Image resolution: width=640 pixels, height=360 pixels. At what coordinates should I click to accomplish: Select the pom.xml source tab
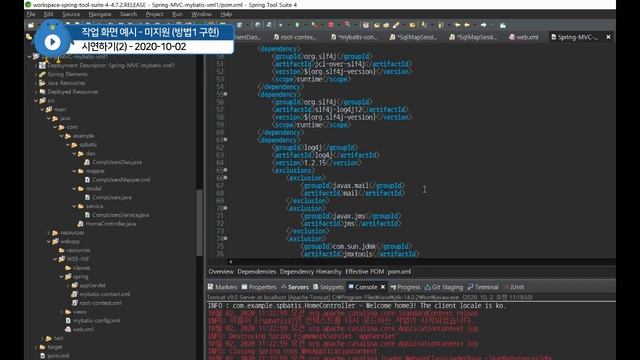399,271
